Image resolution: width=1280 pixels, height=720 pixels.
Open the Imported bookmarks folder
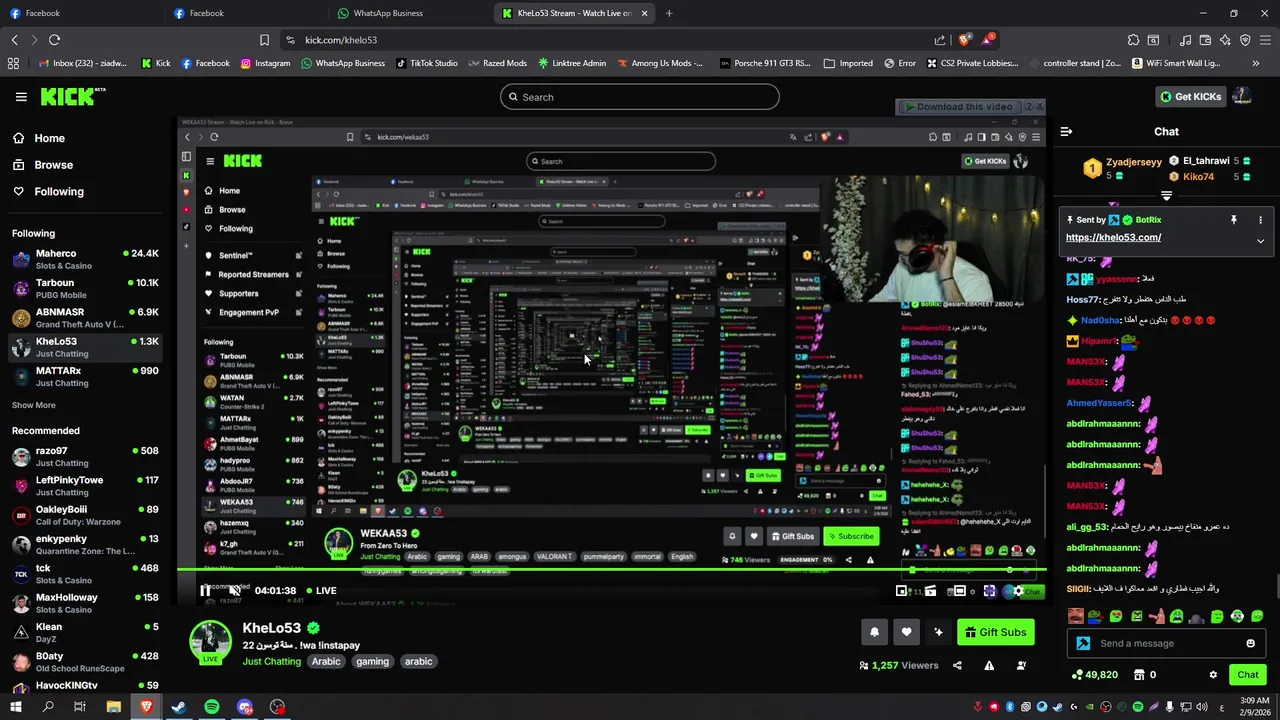(848, 63)
